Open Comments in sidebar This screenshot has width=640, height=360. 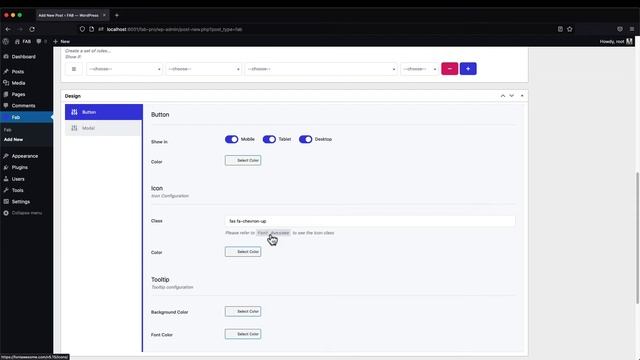(x=23, y=106)
